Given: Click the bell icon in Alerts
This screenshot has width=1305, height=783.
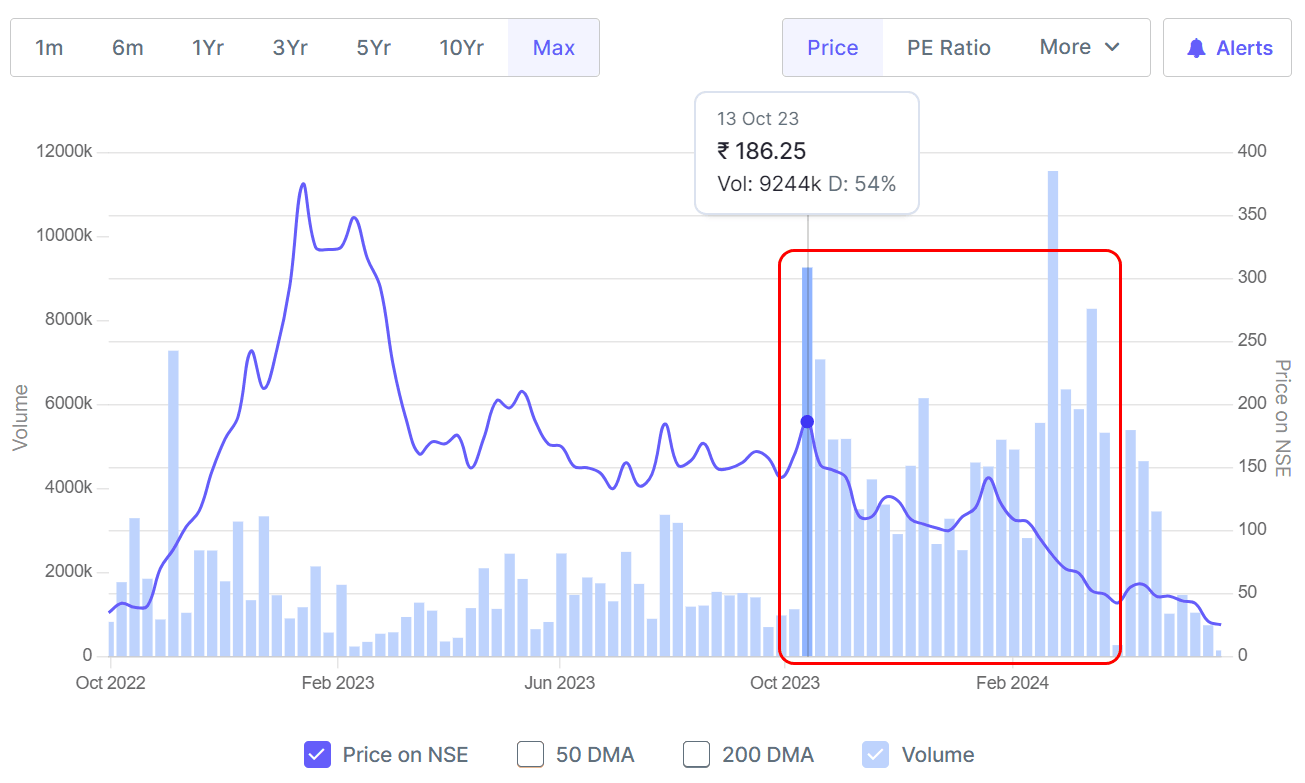Looking at the screenshot, I should 1196,48.
